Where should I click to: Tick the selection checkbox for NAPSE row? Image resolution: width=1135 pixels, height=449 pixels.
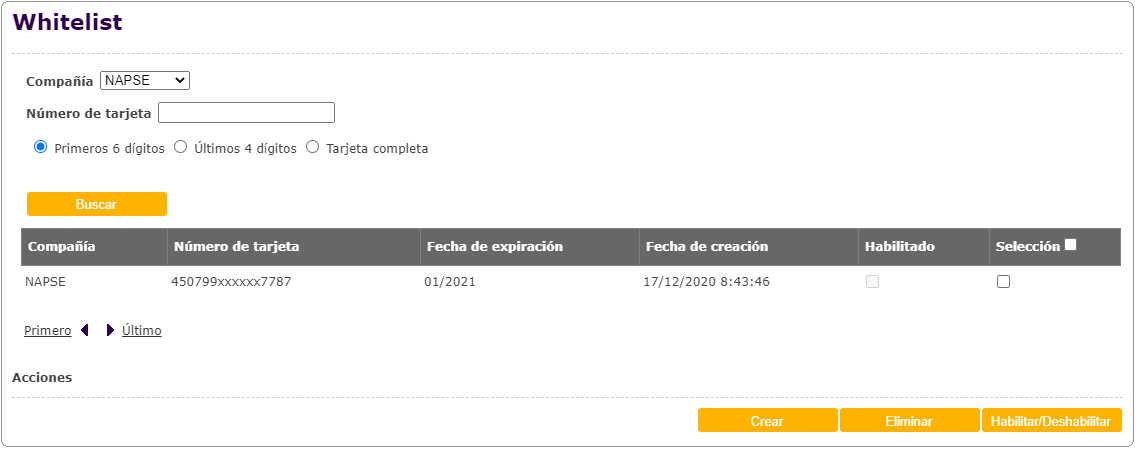pyautogui.click(x=1003, y=282)
